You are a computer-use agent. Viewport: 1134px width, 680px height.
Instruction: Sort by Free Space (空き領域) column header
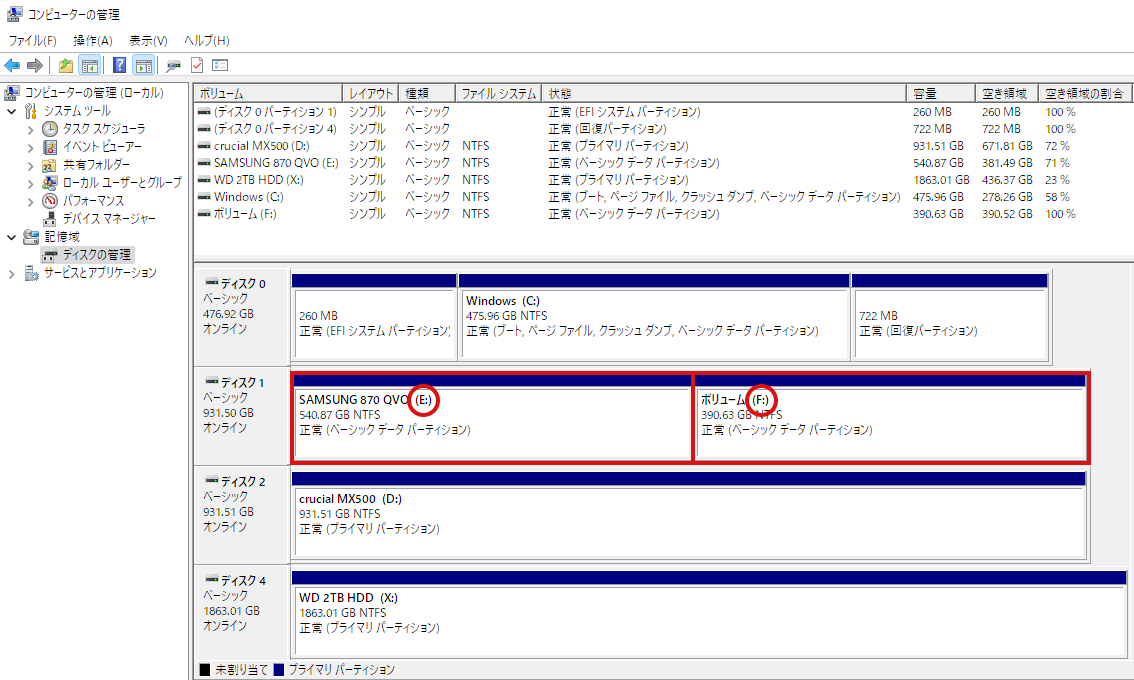pyautogui.click(x=1006, y=93)
